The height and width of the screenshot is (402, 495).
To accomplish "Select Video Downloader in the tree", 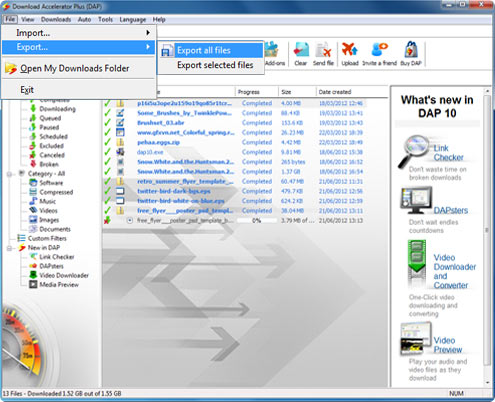I will [x=59, y=275].
